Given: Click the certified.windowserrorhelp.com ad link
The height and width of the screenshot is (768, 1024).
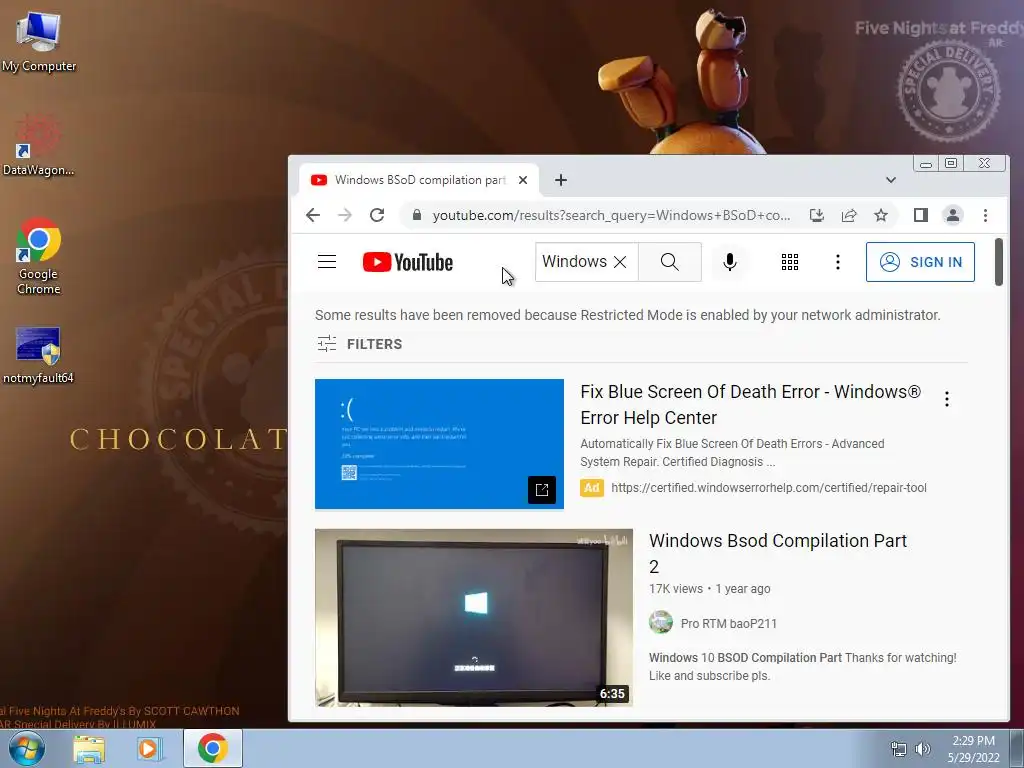Looking at the screenshot, I should click(x=769, y=488).
